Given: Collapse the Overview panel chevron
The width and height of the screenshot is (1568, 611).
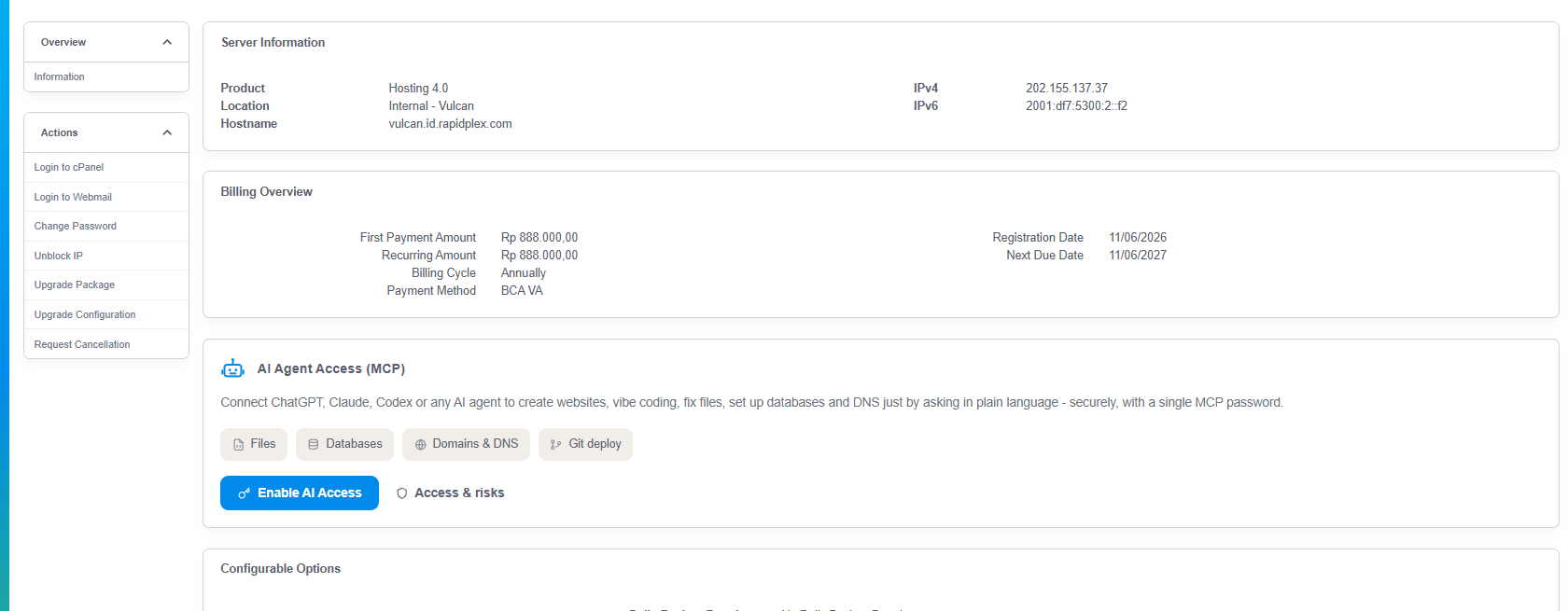Looking at the screenshot, I should coord(167,42).
